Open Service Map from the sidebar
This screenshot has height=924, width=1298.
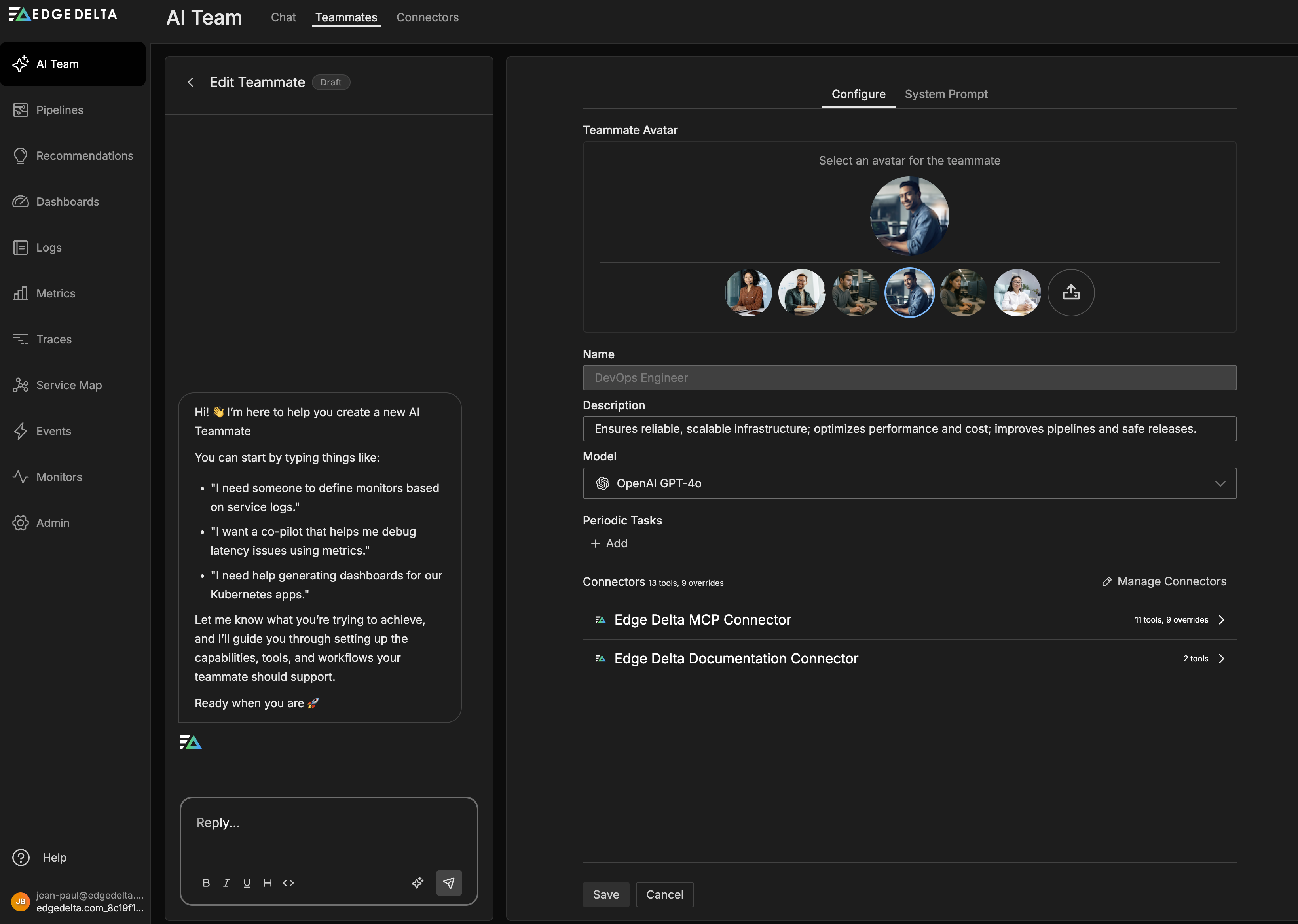[69, 385]
